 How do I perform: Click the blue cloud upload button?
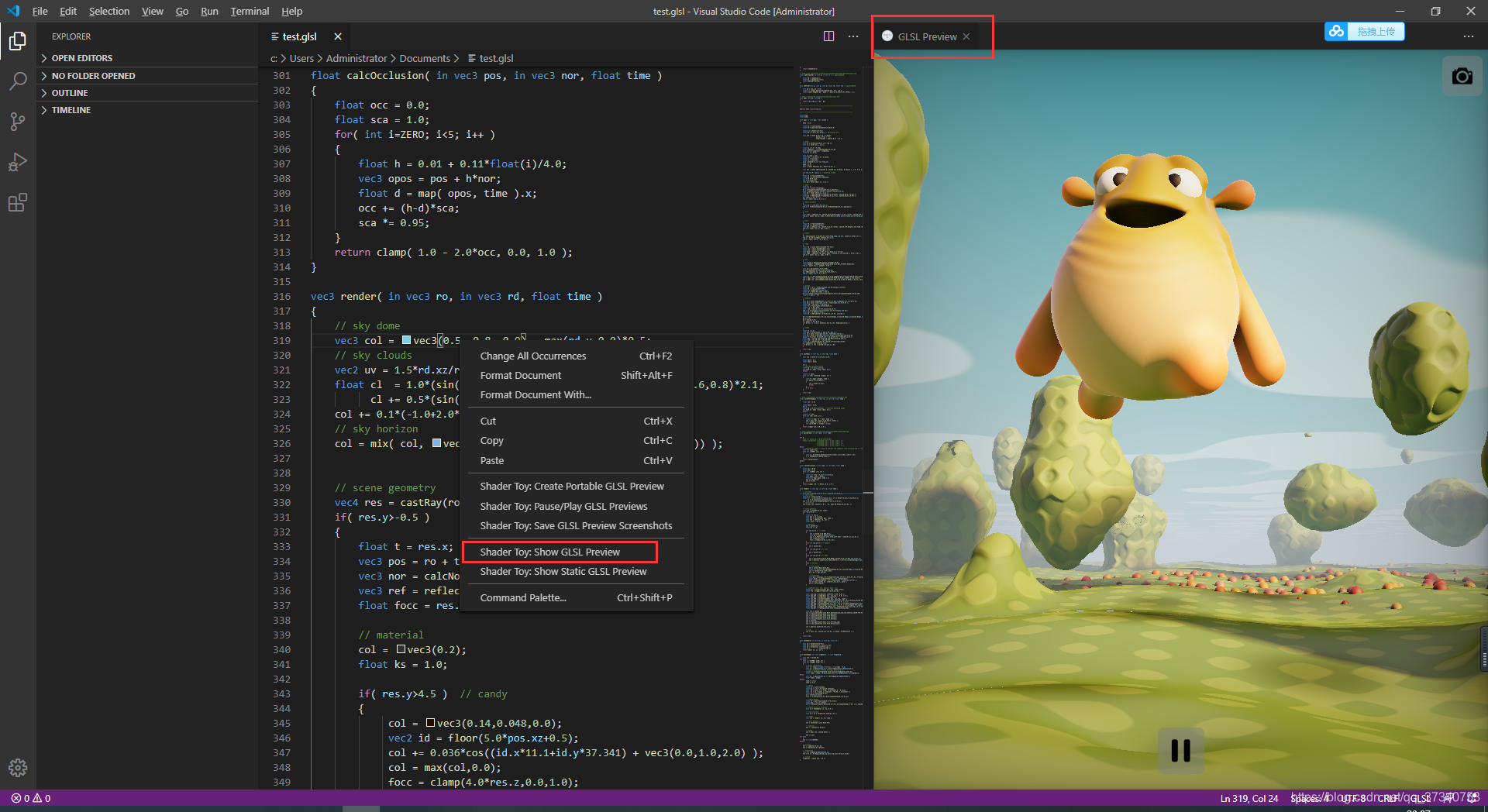click(1364, 32)
